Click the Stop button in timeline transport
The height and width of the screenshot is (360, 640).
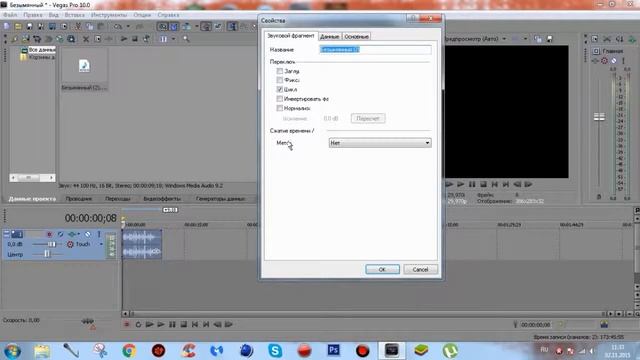pos(184,324)
